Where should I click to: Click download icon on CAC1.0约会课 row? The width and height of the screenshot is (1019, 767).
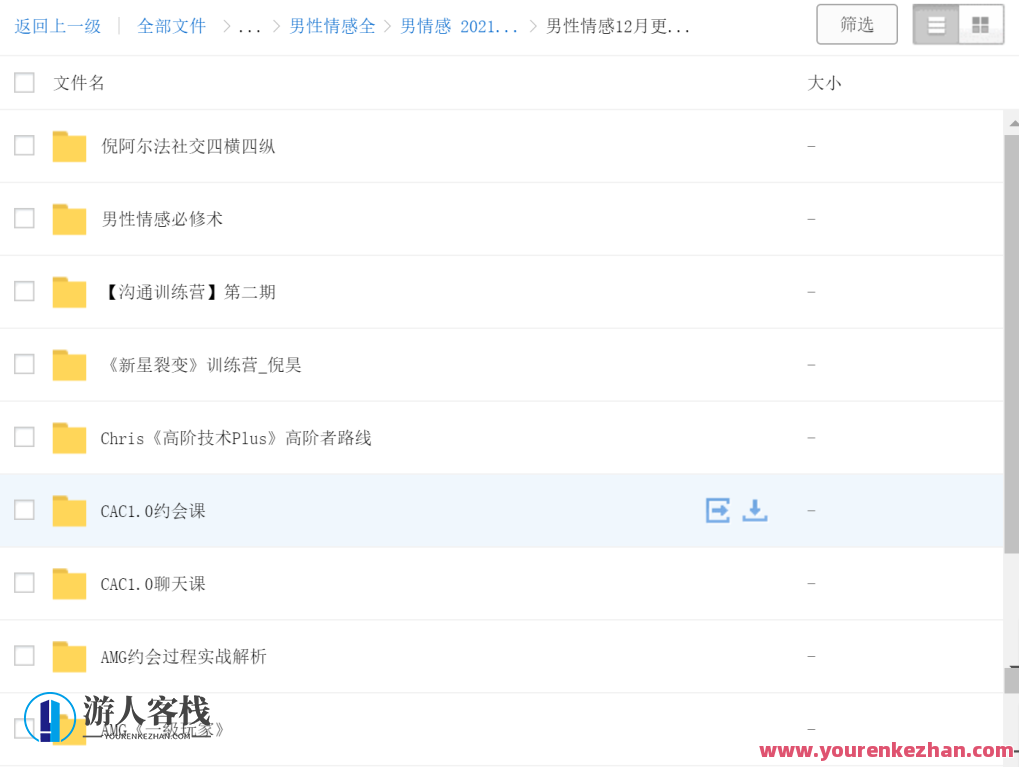pyautogui.click(x=755, y=510)
